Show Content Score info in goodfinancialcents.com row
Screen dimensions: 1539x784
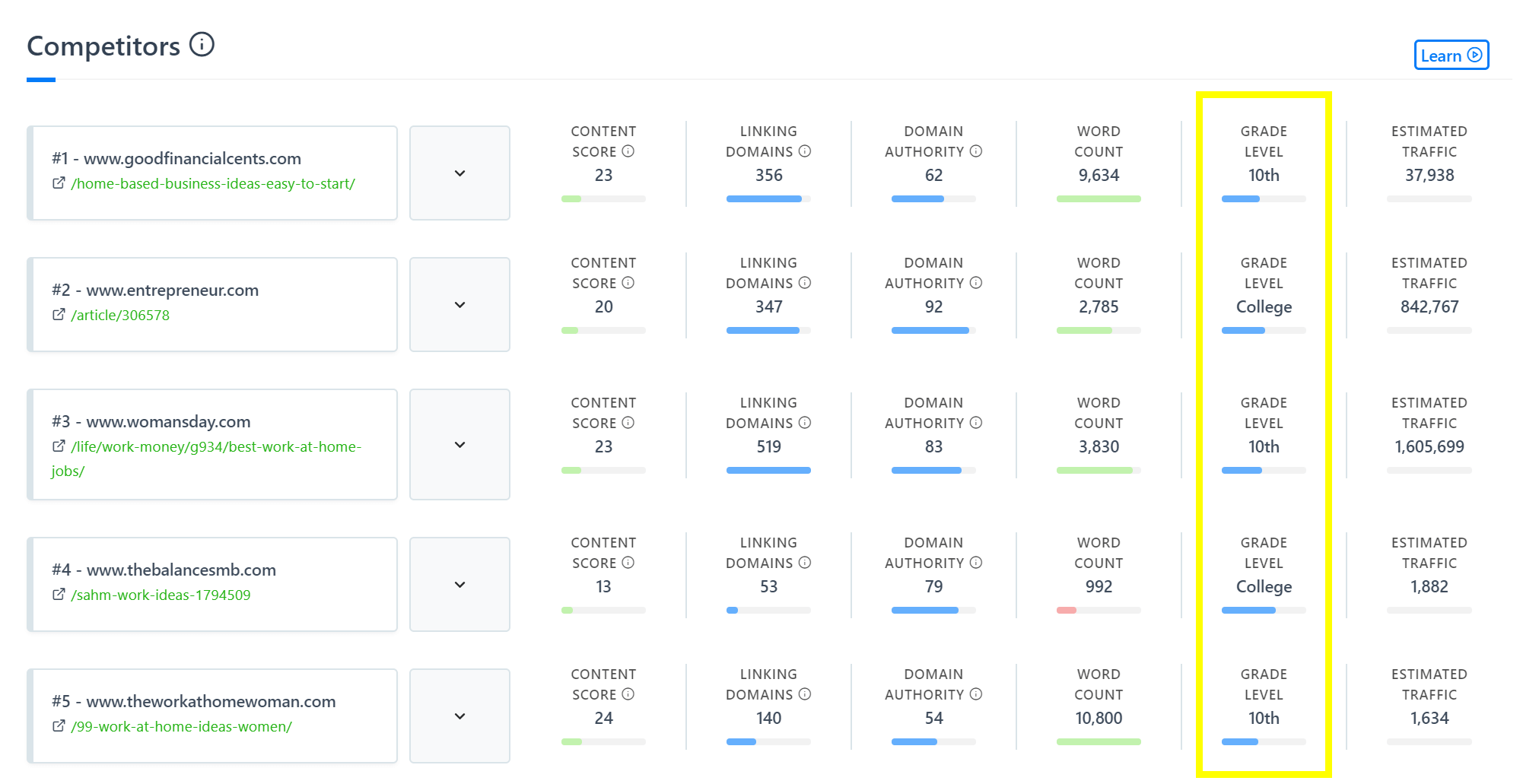coord(628,151)
